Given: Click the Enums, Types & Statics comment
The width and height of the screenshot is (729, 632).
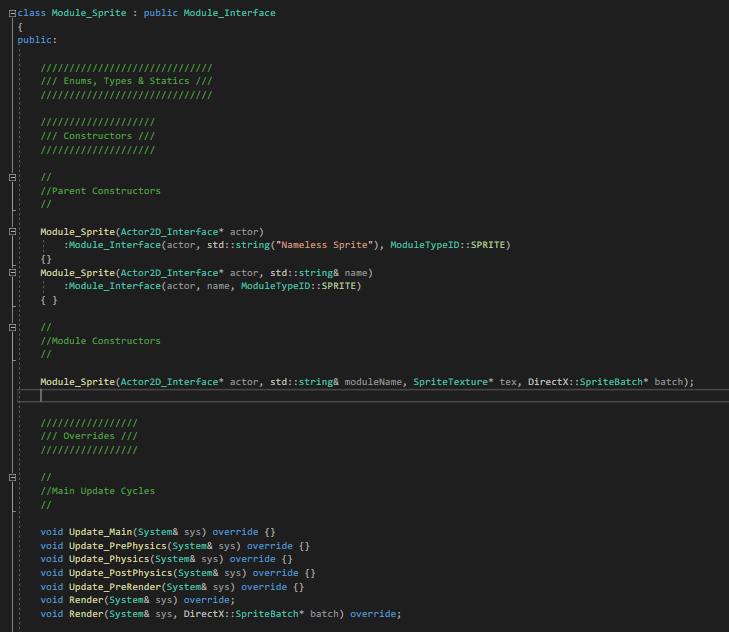Looking at the screenshot, I should [126, 81].
